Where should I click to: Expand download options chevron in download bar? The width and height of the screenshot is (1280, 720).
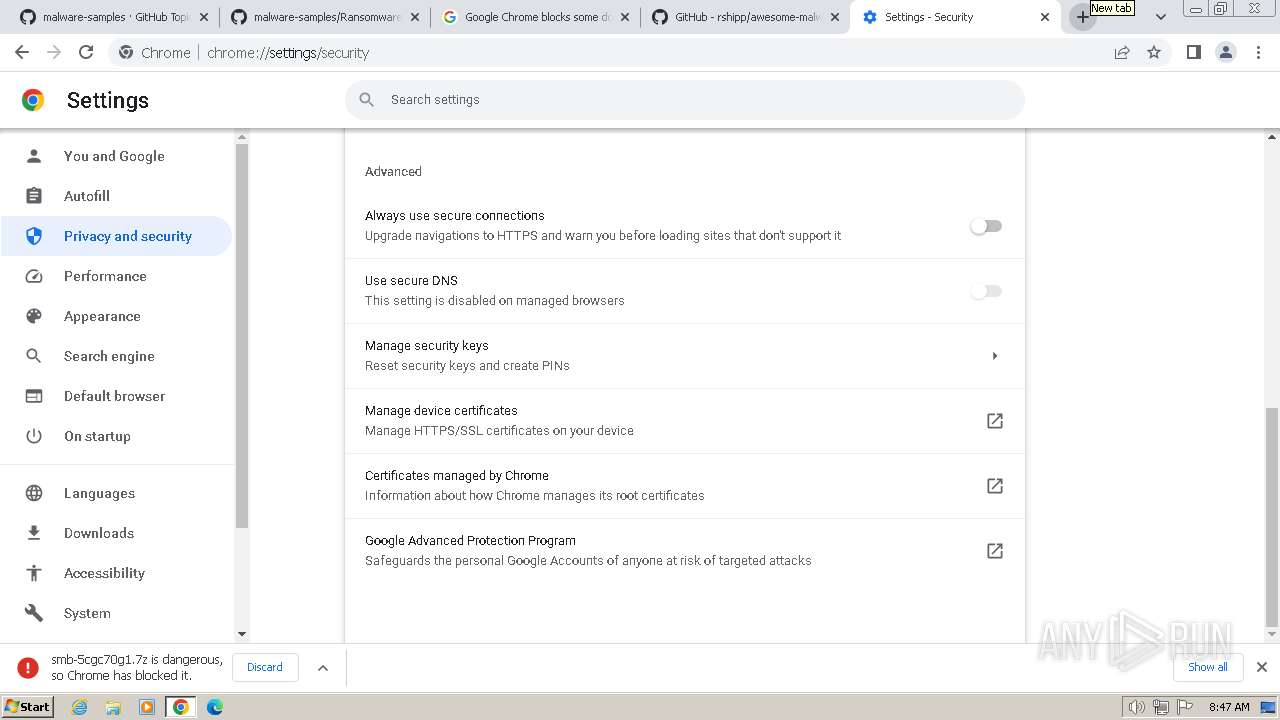(x=323, y=668)
